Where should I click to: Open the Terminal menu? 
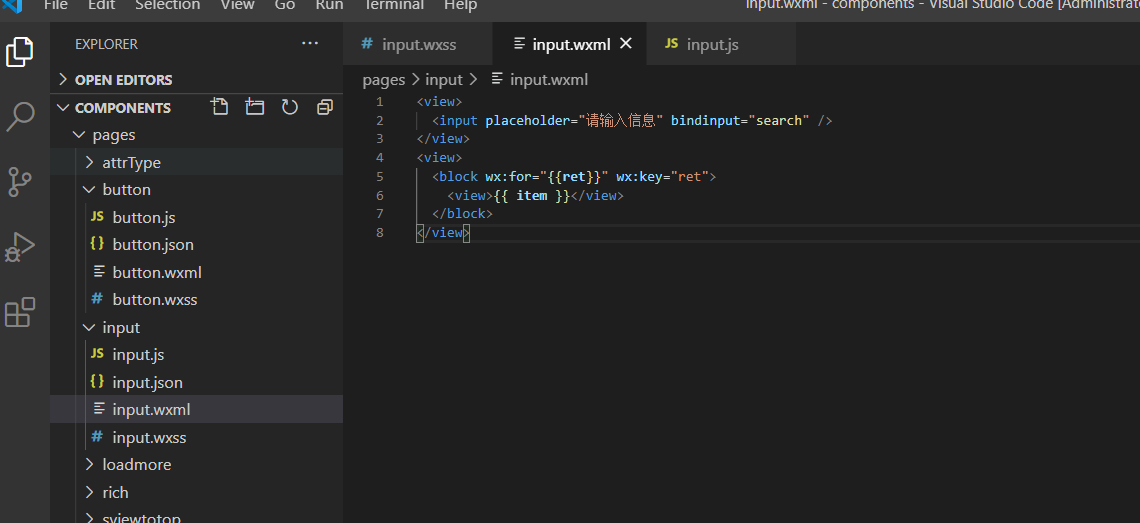click(393, 6)
